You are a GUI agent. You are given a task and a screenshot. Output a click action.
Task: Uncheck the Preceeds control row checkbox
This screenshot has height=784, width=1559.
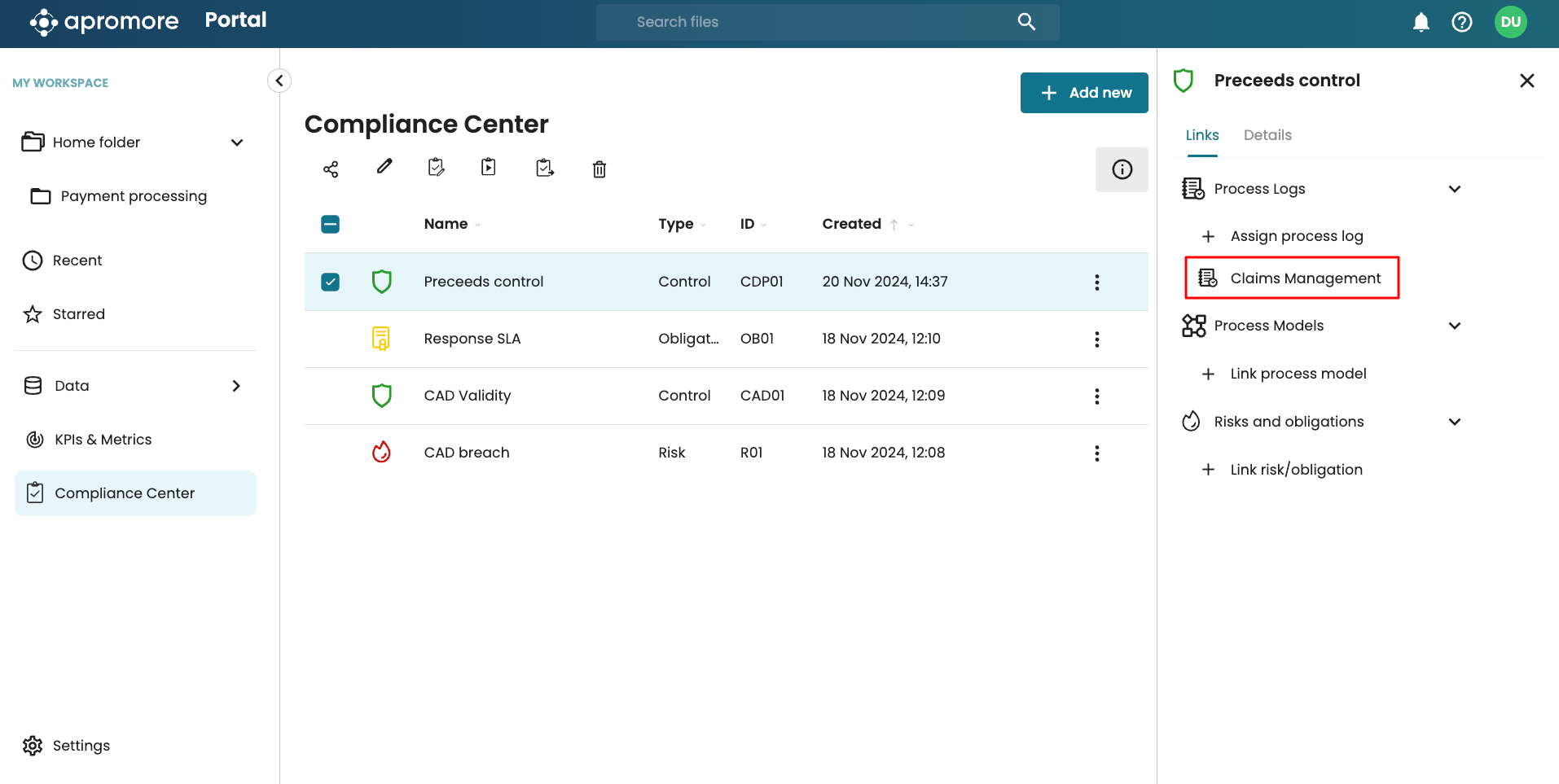(x=330, y=282)
